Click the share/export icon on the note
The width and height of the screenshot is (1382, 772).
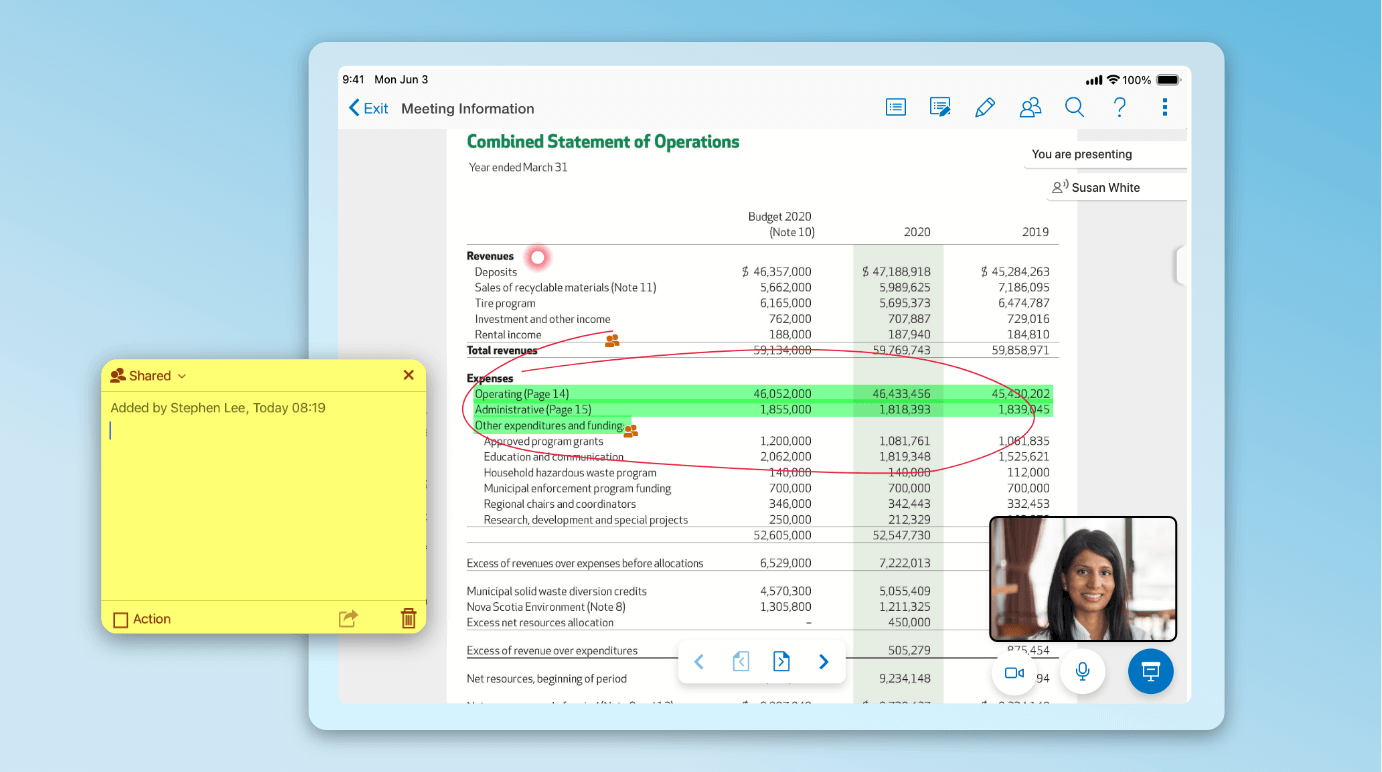coord(348,619)
